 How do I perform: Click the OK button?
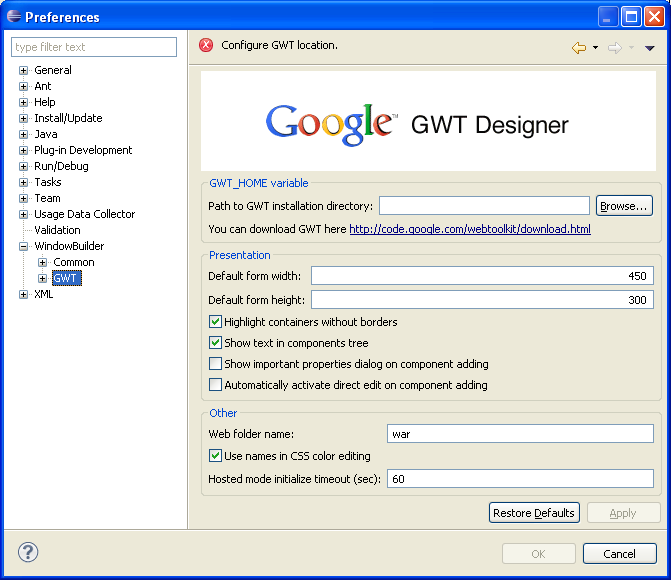coord(538,554)
